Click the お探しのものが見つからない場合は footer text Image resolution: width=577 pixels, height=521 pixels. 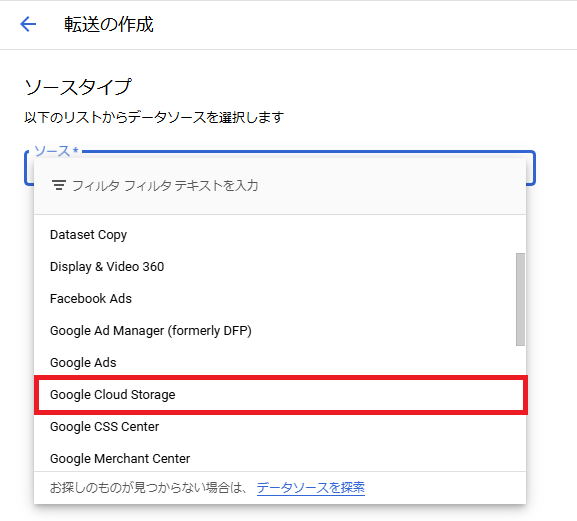(148, 488)
